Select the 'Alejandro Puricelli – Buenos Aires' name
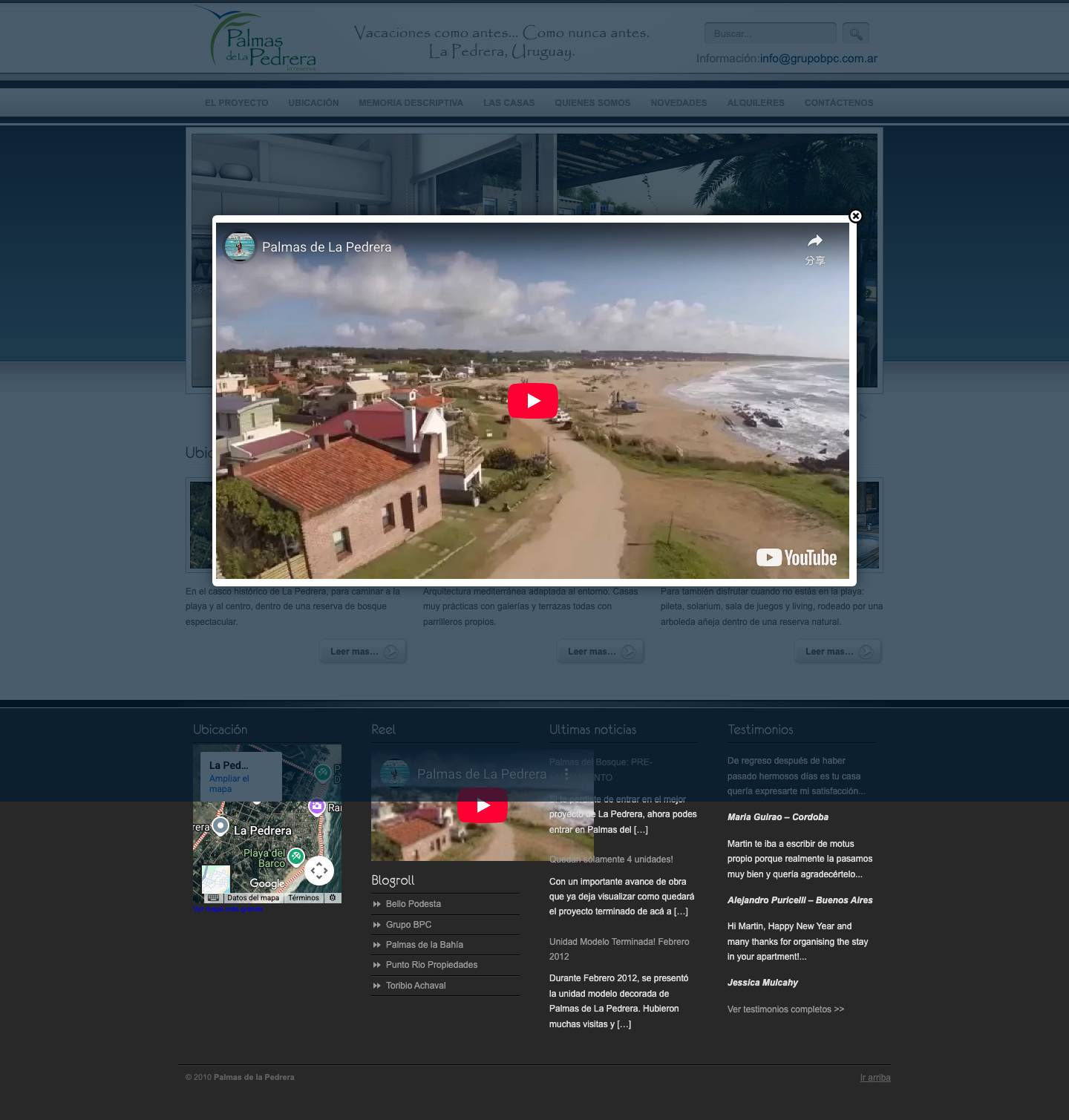The height and width of the screenshot is (1120, 1069). click(x=800, y=900)
